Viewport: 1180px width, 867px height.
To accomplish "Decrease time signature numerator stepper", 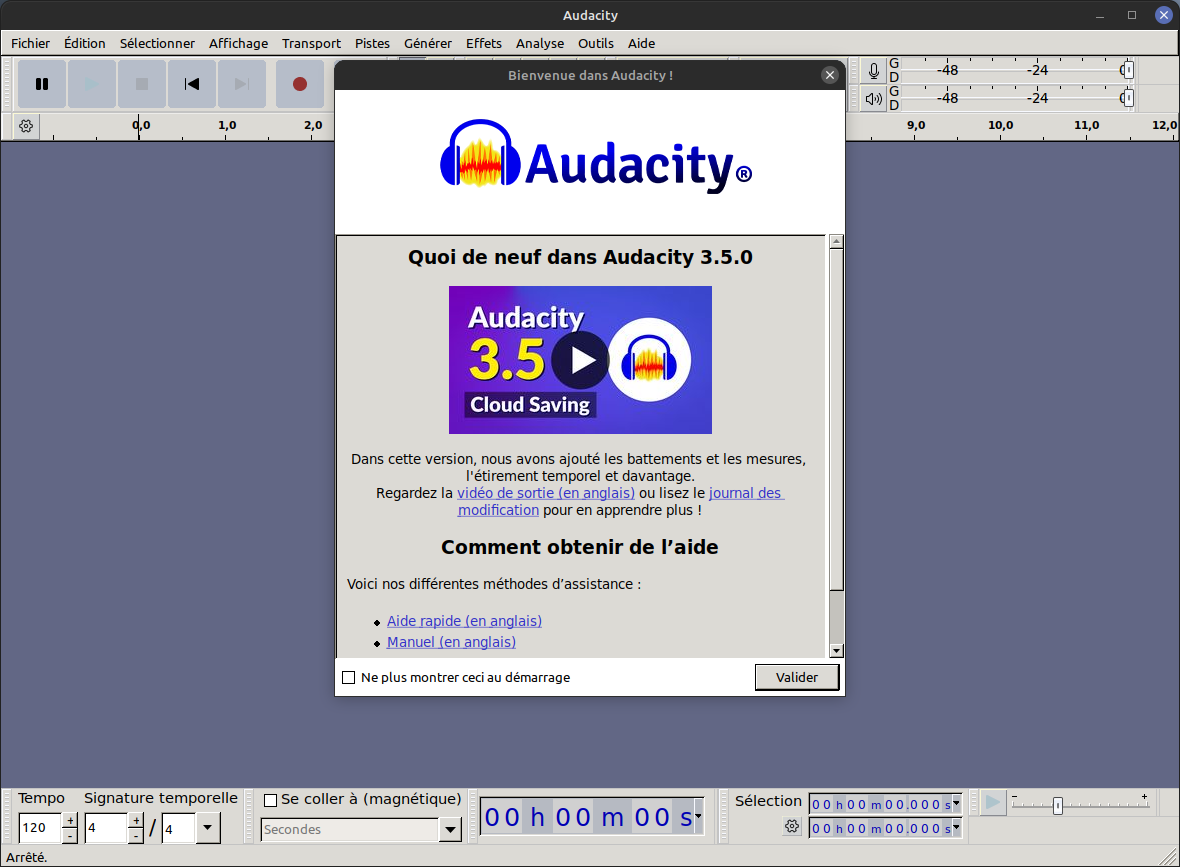I will coord(136,835).
